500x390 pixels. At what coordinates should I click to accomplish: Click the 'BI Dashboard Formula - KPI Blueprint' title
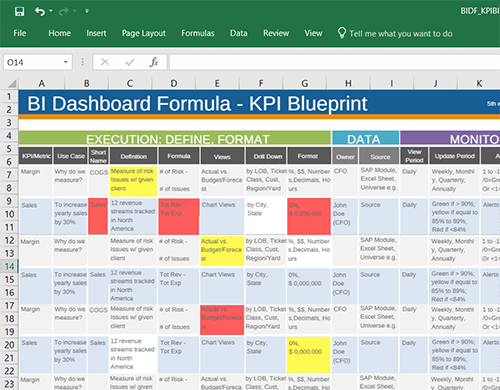click(197, 104)
